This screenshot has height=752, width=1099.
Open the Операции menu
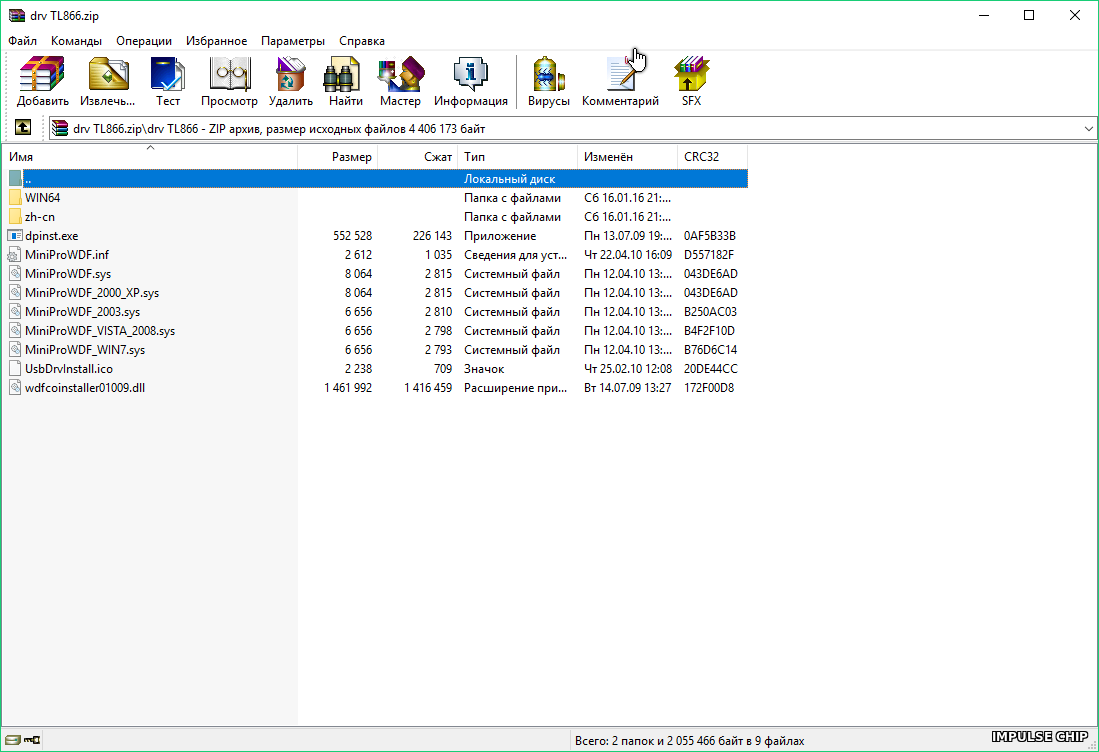[x=144, y=41]
